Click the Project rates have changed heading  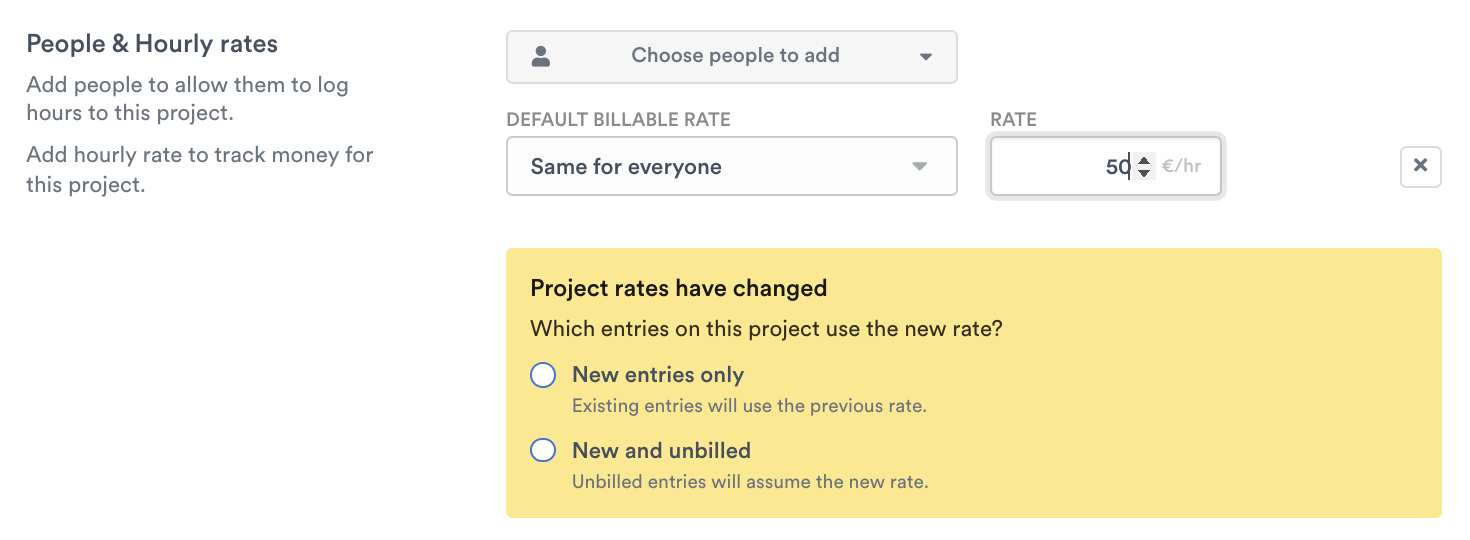pyautogui.click(x=679, y=289)
